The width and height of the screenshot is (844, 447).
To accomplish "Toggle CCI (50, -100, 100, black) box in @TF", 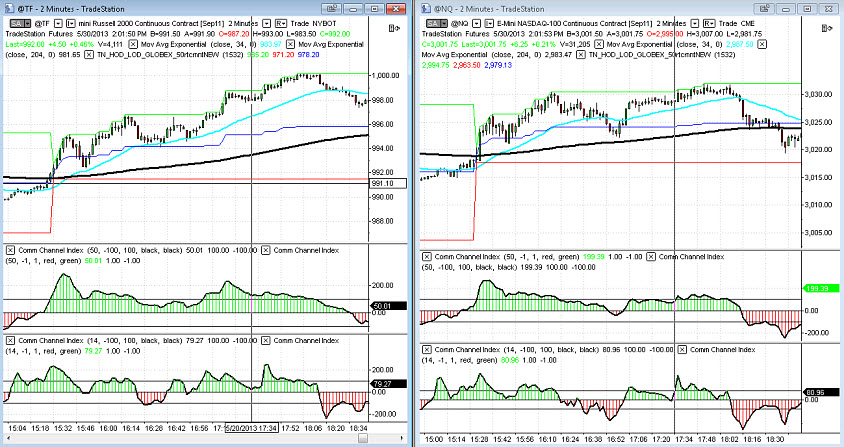I will click(x=10, y=250).
